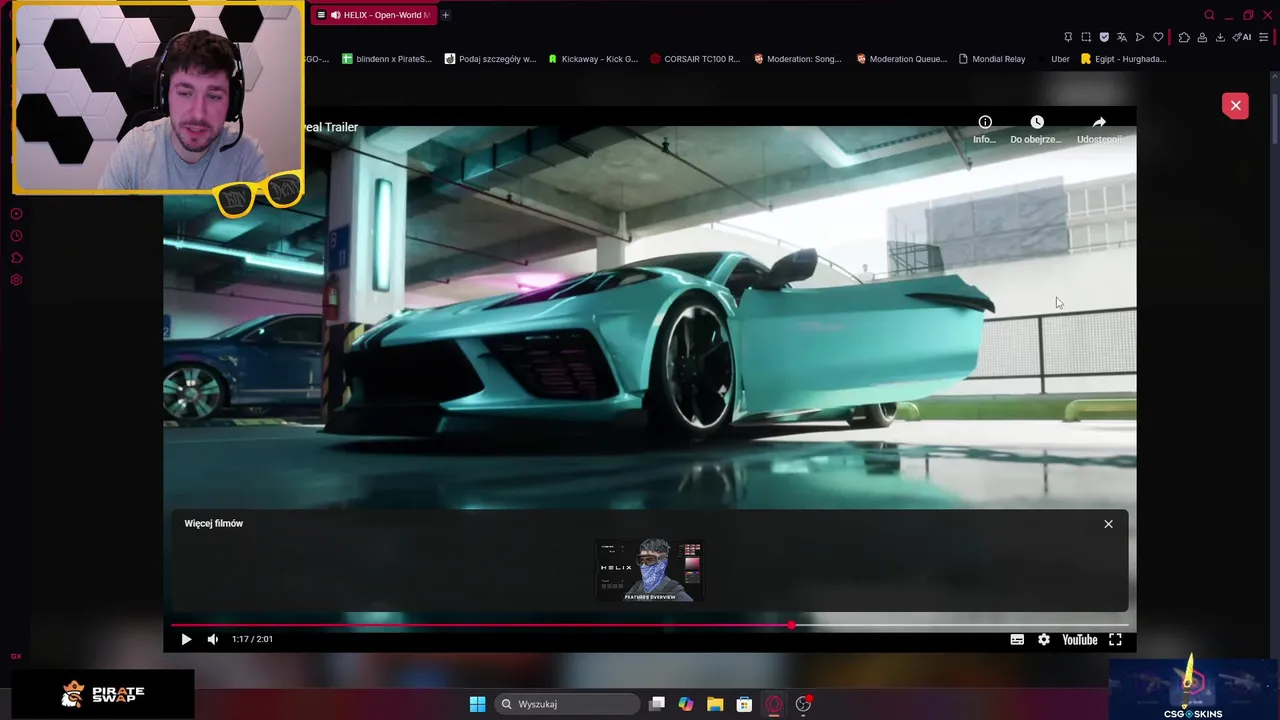Viewport: 1280px width, 720px height.
Task: Enter fullscreen mode on the video
Action: click(1115, 640)
